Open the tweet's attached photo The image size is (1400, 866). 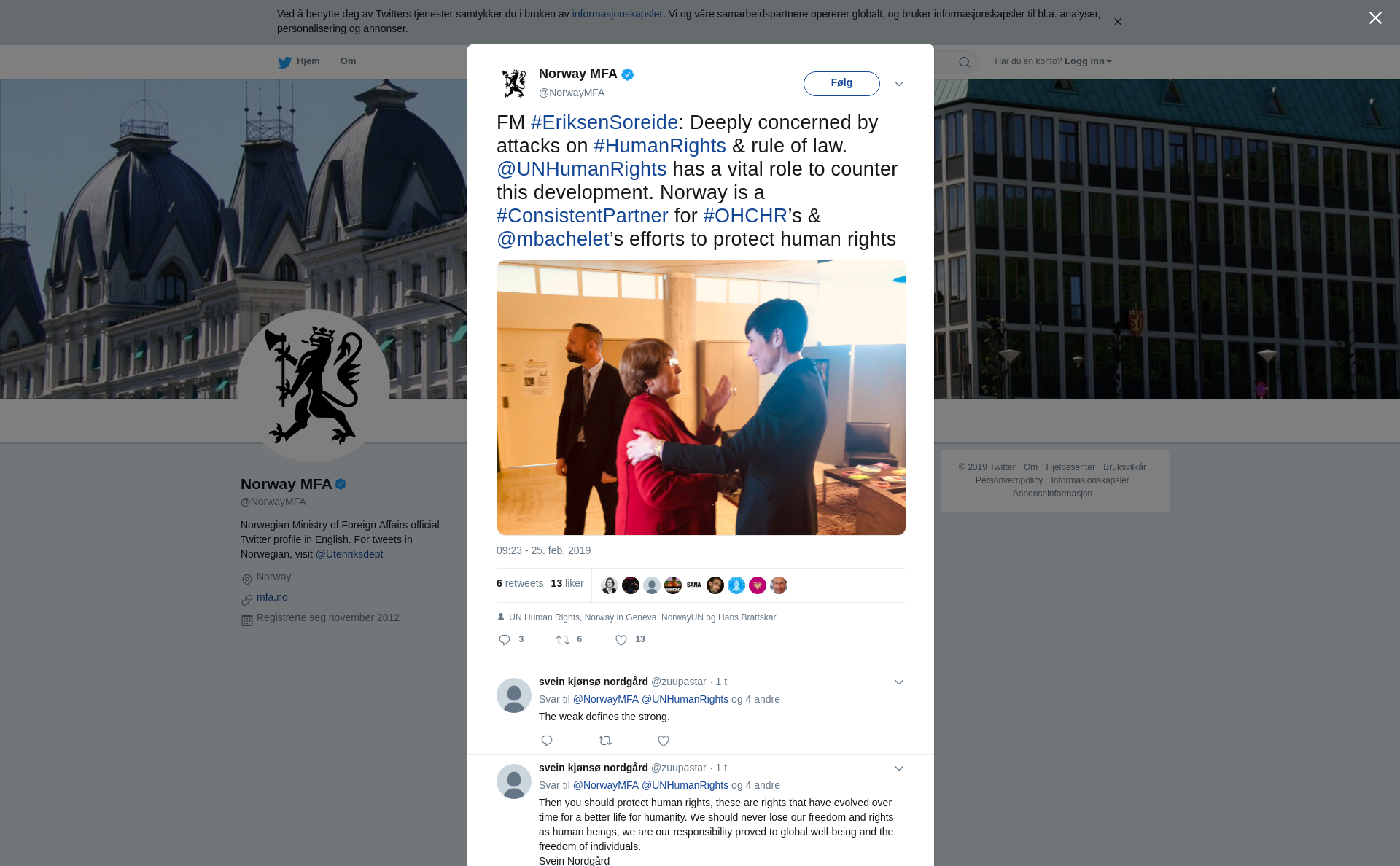(701, 397)
